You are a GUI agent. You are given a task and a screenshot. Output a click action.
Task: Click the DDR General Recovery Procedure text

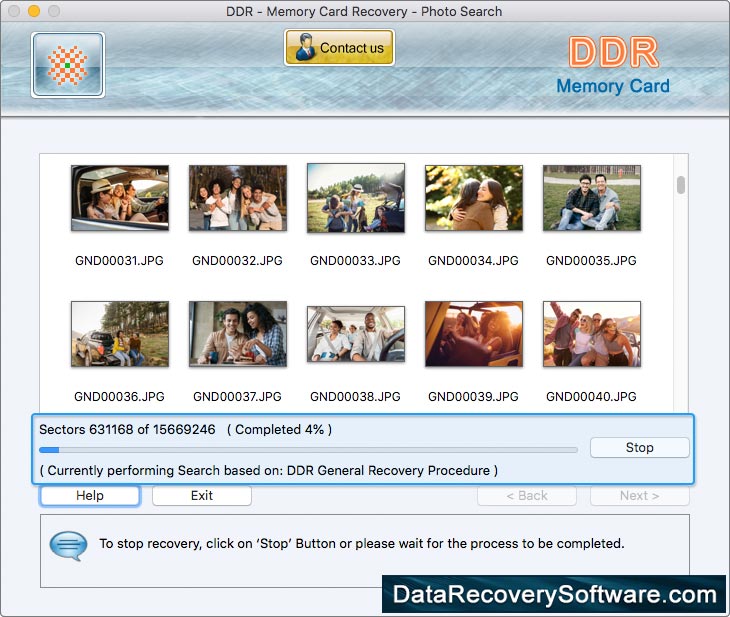pos(388,470)
